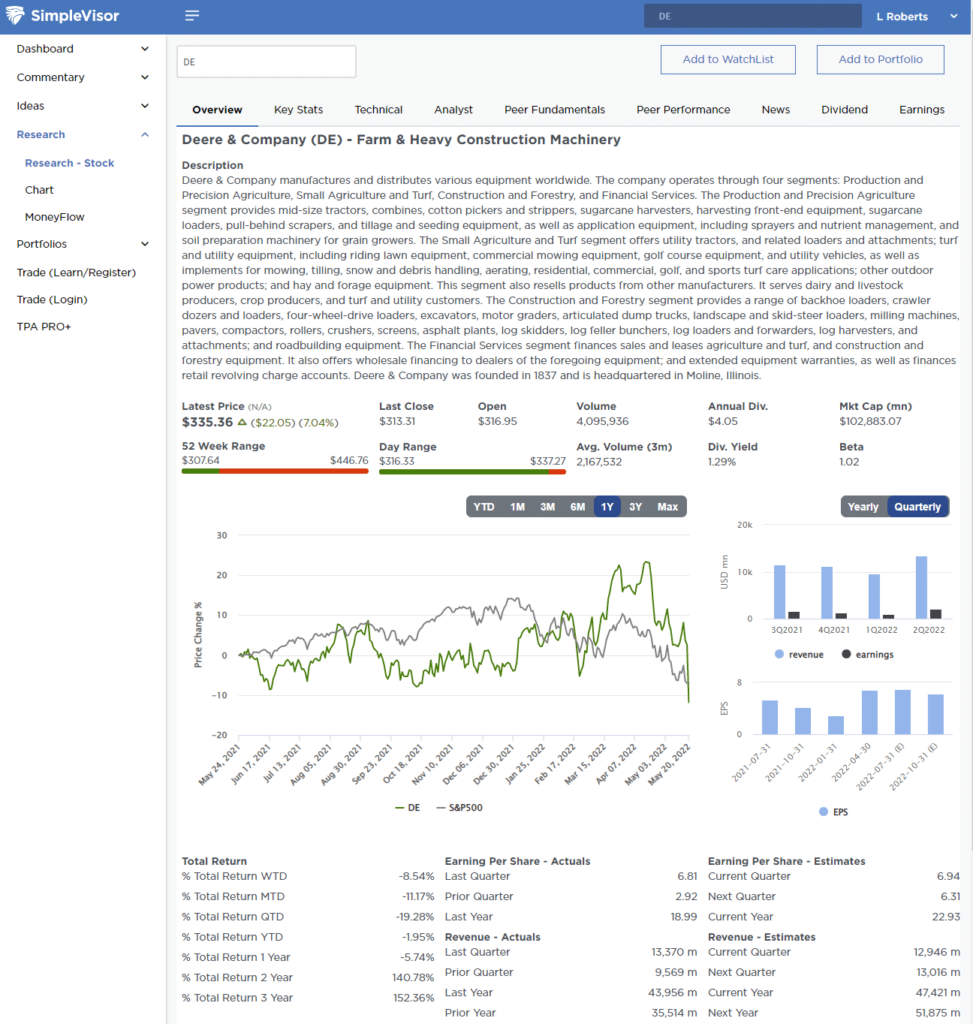Open the Chart sidebar item
Screen dimensions: 973x1024
point(39,190)
